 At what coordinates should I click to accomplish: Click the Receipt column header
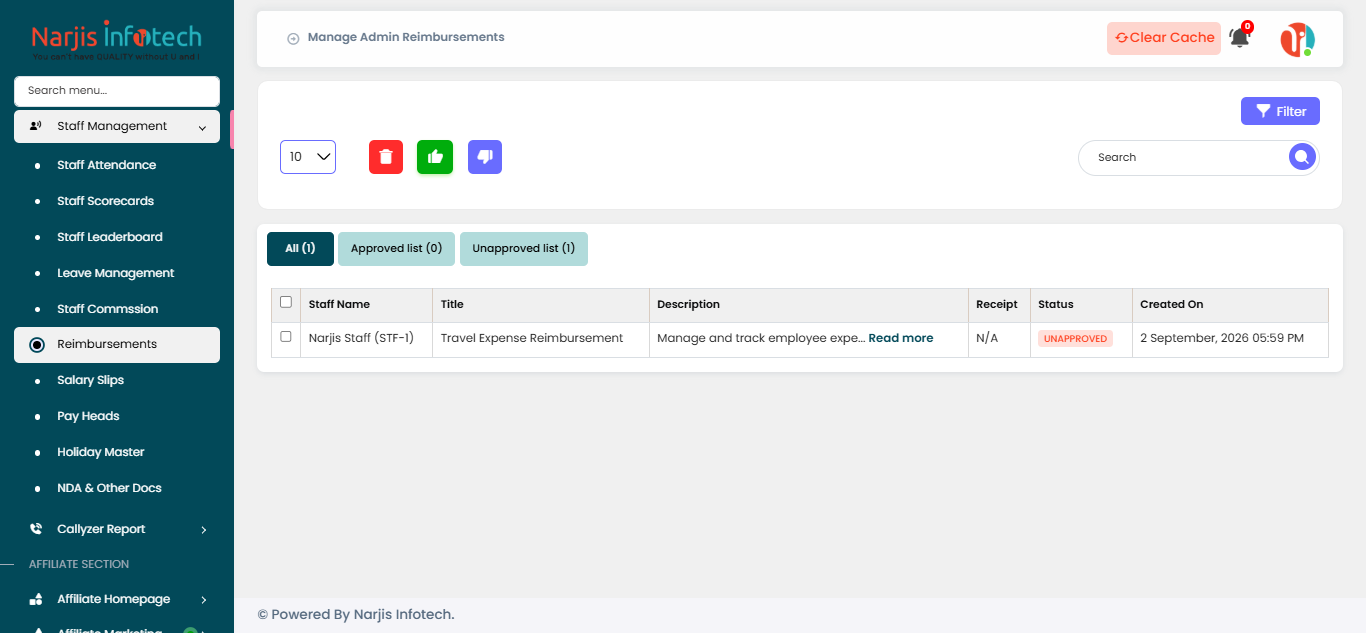tap(997, 304)
